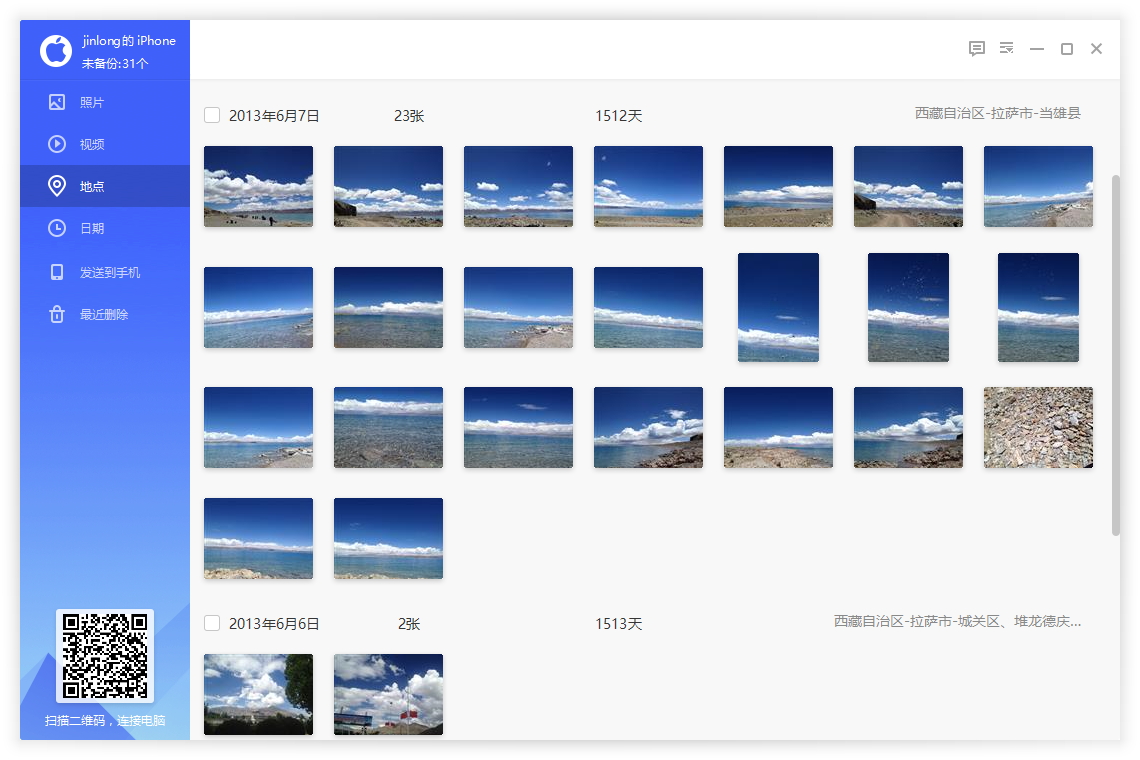Image resolution: width=1140 pixels, height=760 pixels.
Task: Close the window
Action: coord(1096,49)
